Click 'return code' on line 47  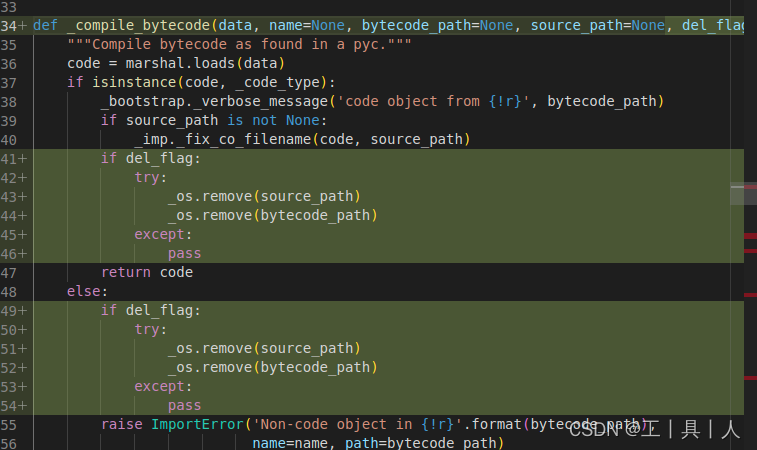point(147,272)
